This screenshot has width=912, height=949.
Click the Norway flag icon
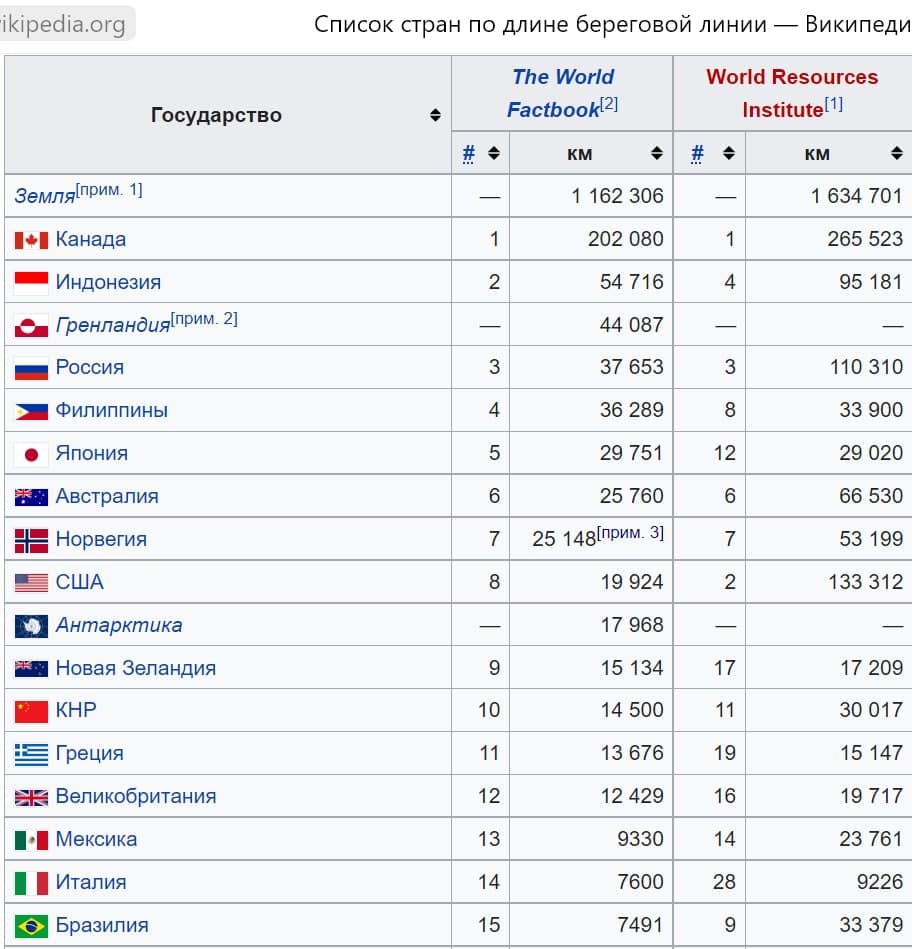(31, 540)
